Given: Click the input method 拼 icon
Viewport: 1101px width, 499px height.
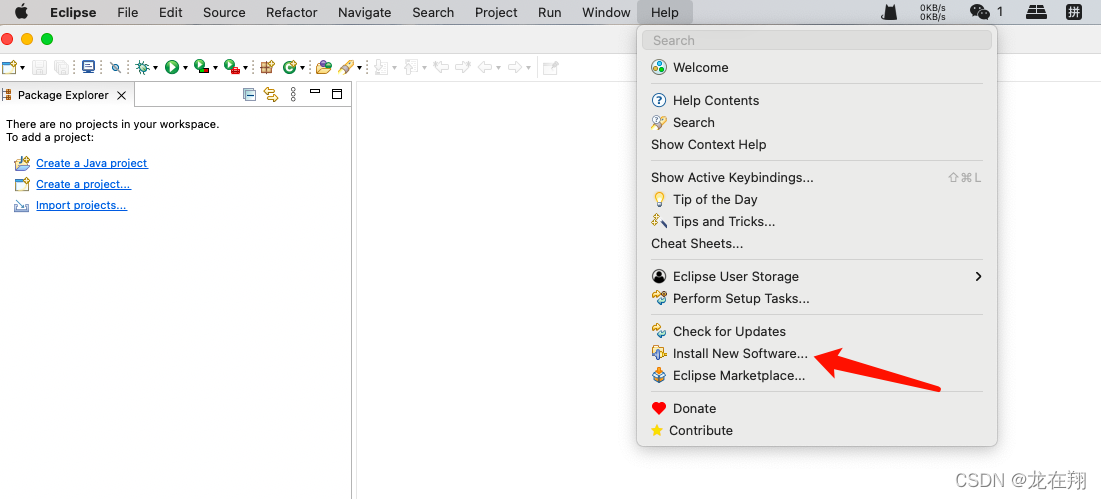Looking at the screenshot, I should click(1074, 12).
